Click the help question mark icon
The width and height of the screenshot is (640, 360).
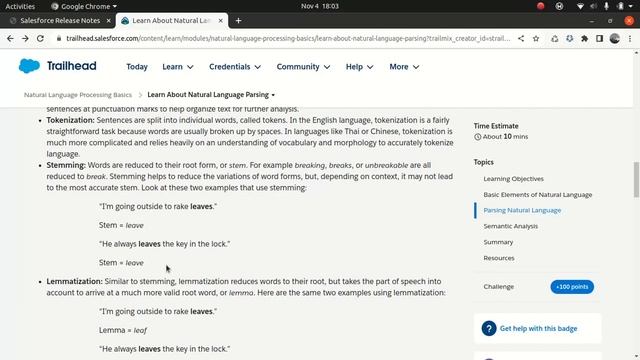click(x=489, y=328)
